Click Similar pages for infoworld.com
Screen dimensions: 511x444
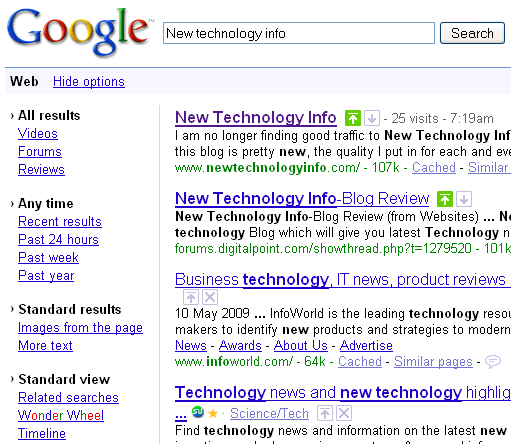433,362
